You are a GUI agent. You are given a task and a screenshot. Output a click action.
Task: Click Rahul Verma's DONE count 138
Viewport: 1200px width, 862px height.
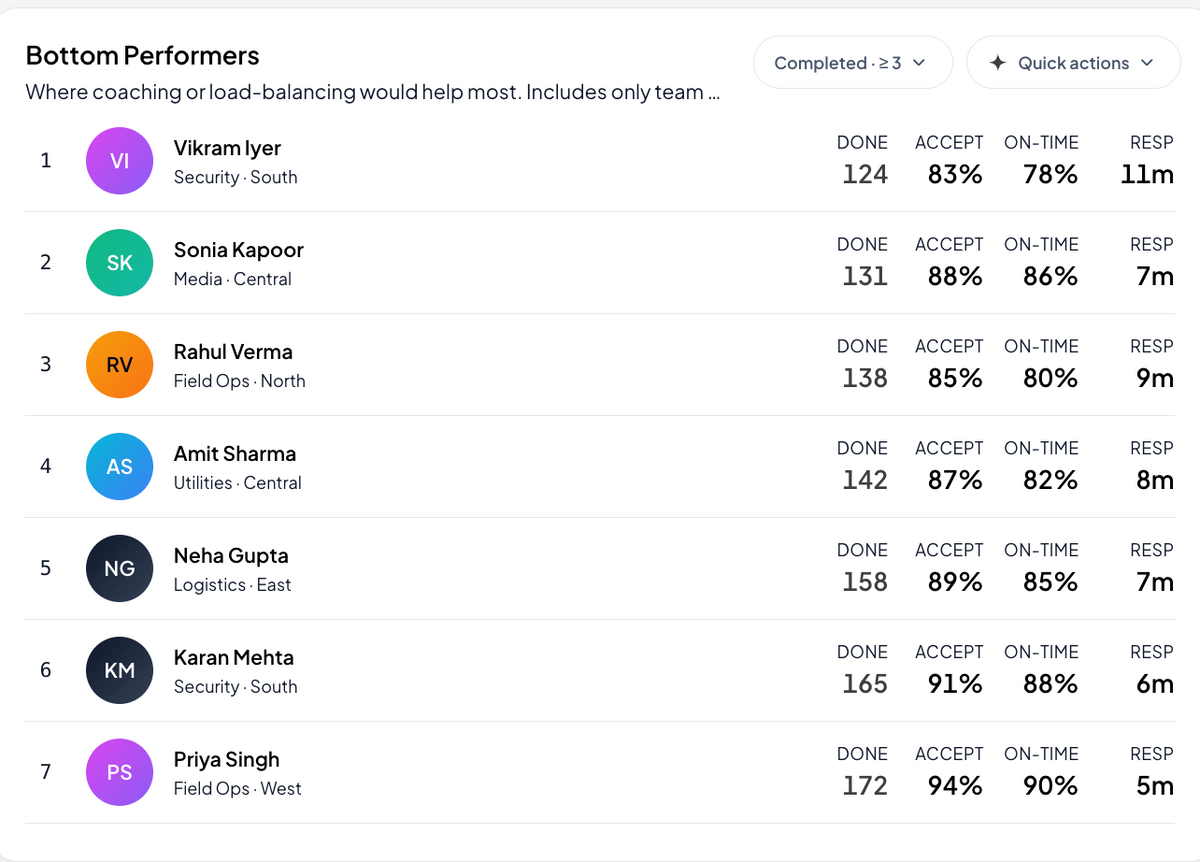(x=864, y=378)
